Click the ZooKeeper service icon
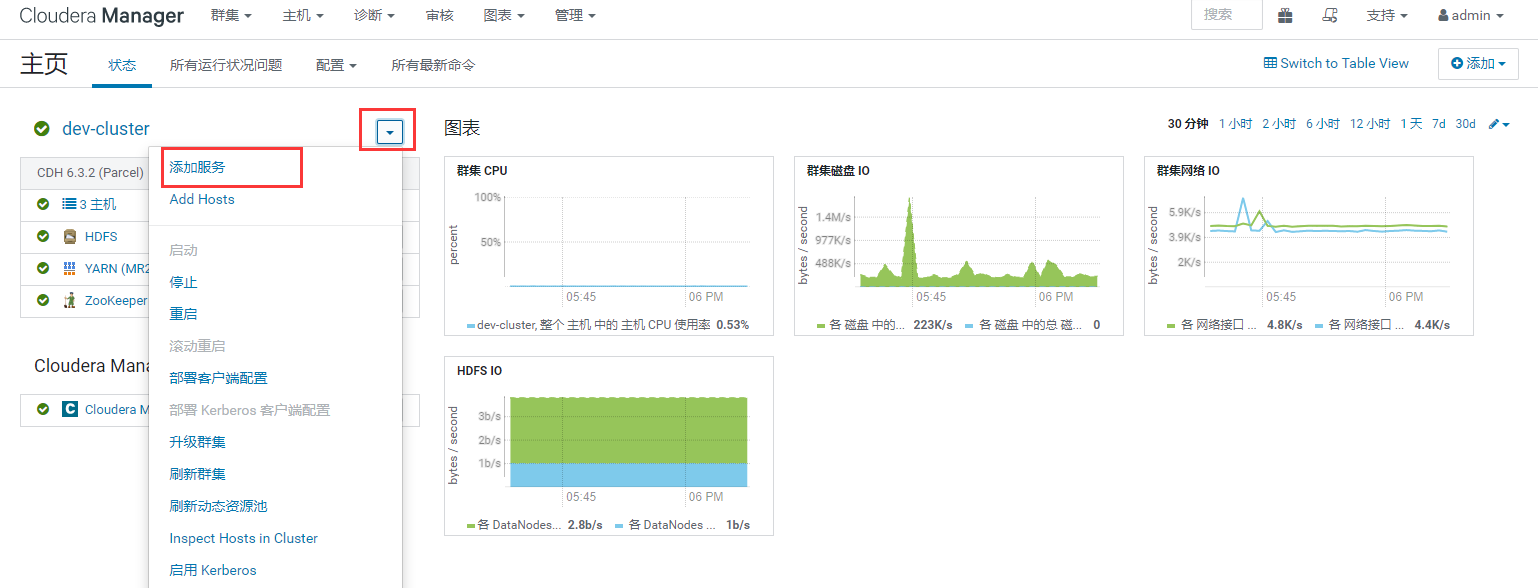This screenshot has width=1538, height=588. (70, 300)
